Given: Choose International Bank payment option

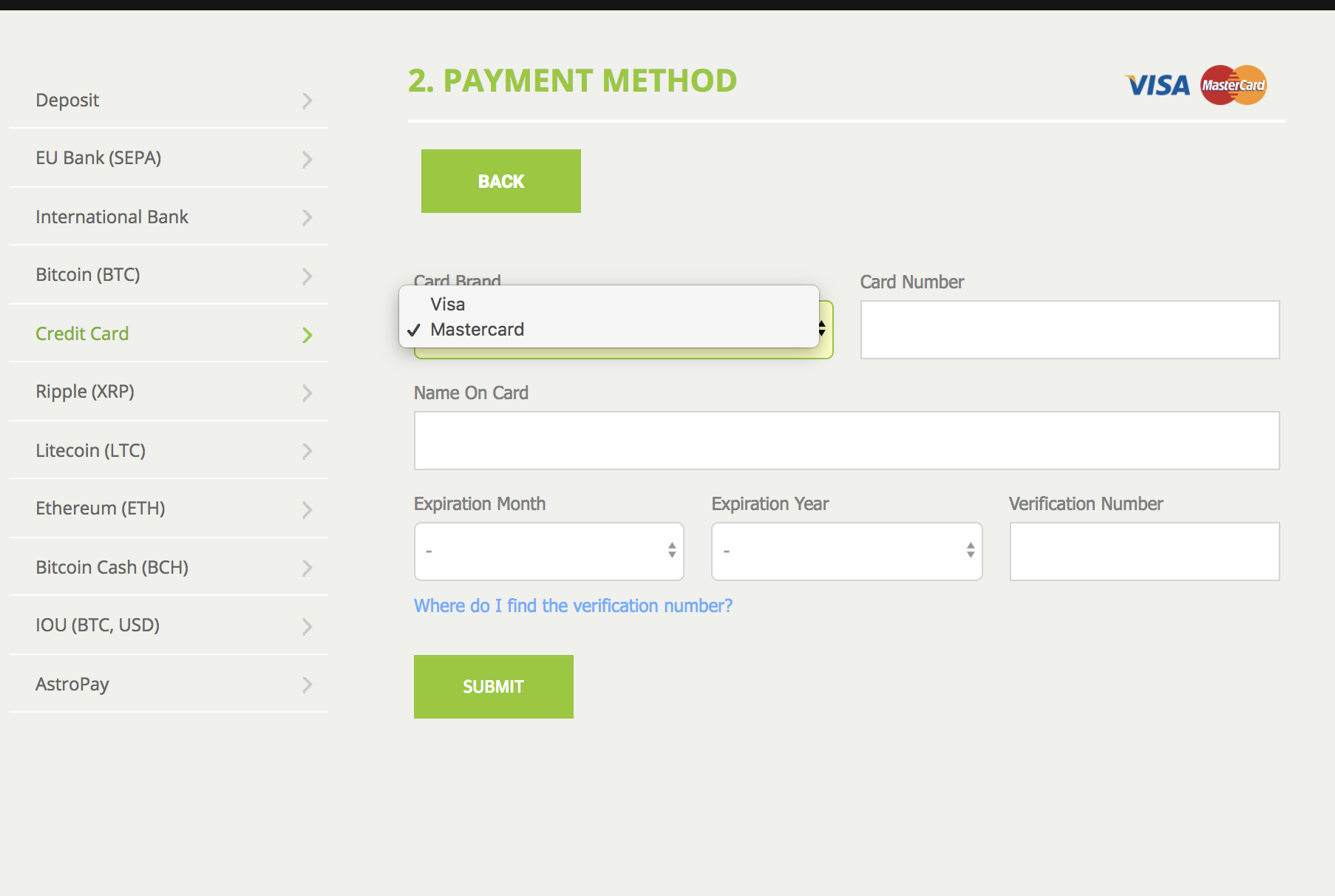Looking at the screenshot, I should (x=169, y=217).
